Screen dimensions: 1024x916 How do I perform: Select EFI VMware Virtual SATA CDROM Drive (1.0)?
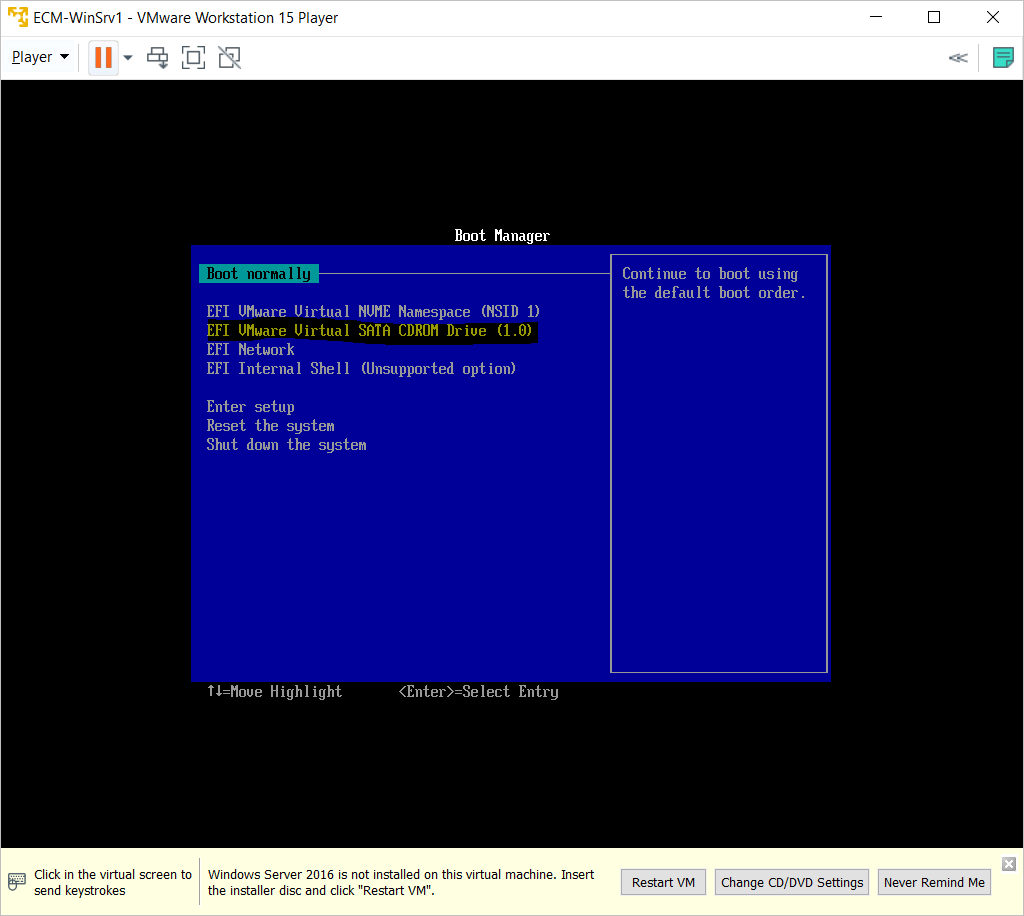370,331
